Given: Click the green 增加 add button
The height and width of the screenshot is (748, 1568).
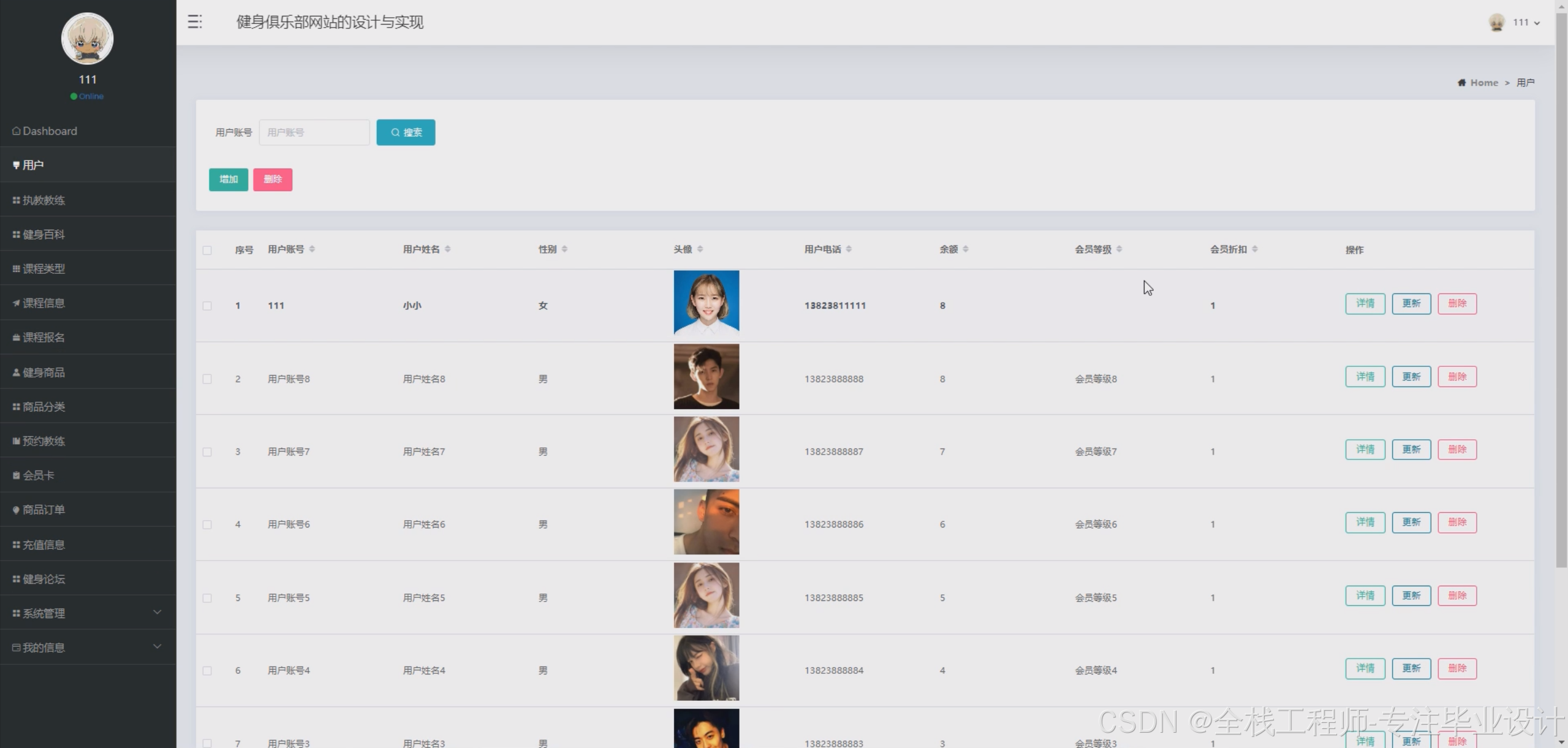Looking at the screenshot, I should pyautogui.click(x=228, y=179).
